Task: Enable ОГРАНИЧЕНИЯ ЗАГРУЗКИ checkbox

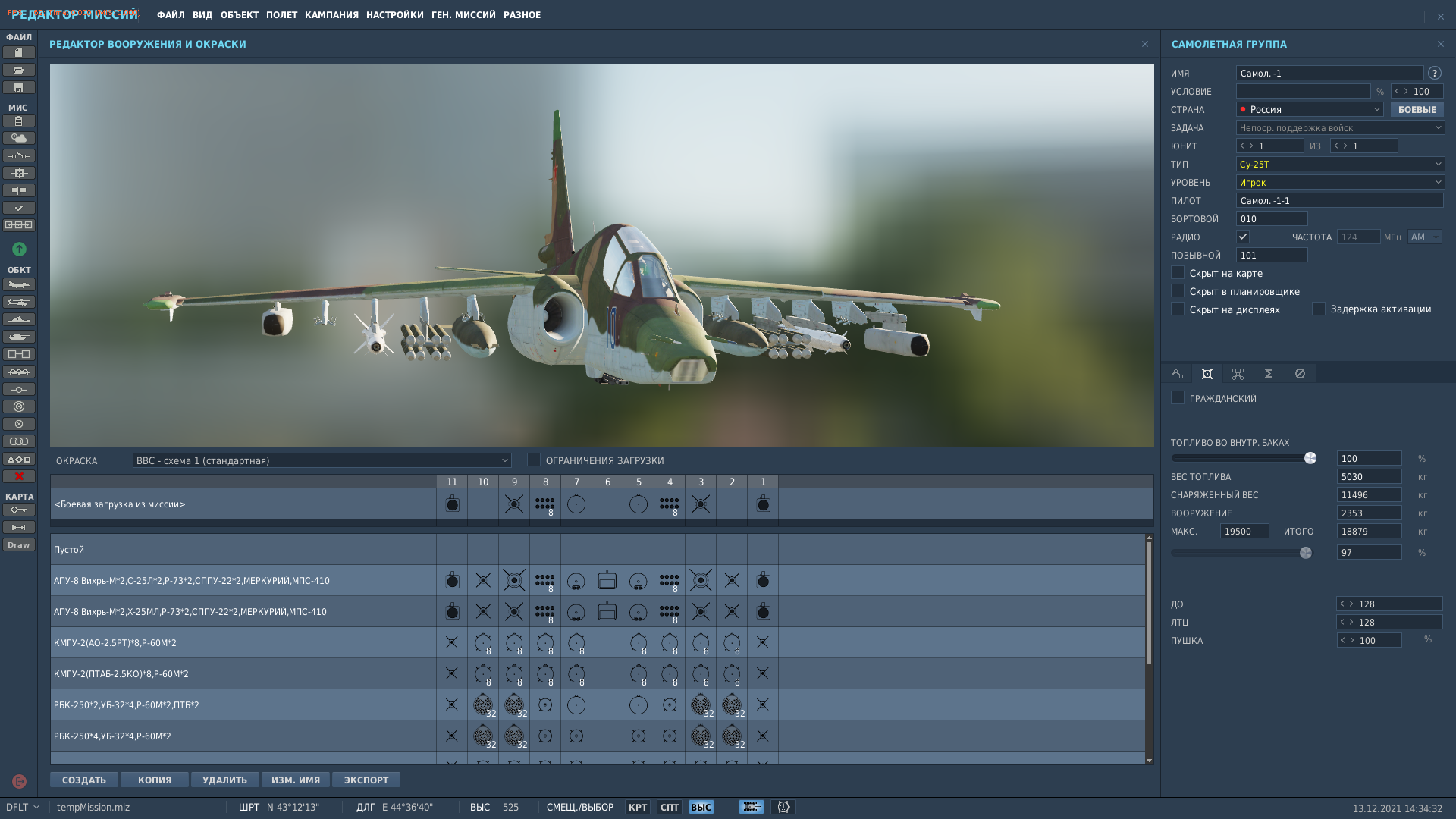Action: point(534,460)
